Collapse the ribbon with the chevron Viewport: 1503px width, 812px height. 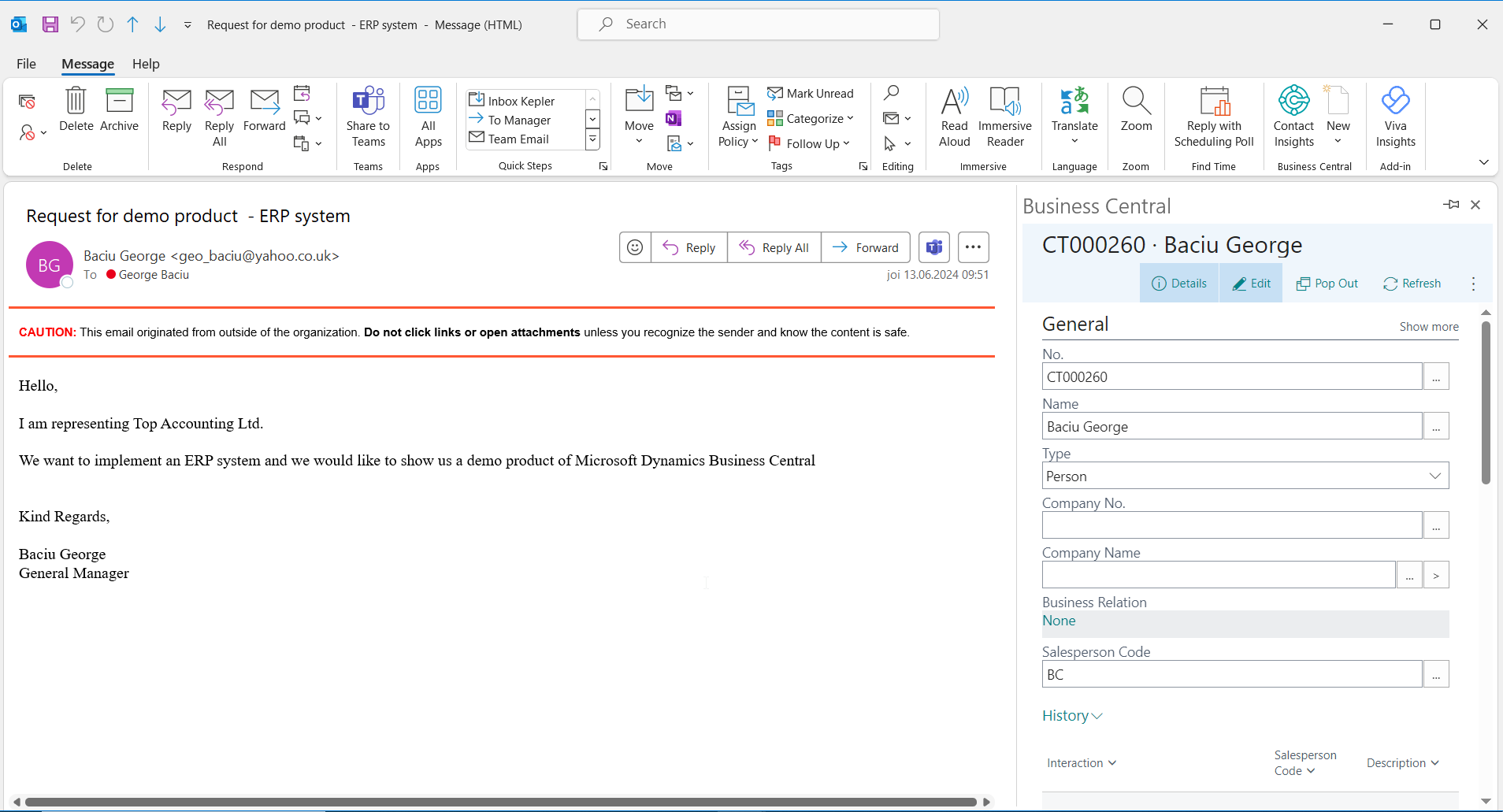[1484, 162]
